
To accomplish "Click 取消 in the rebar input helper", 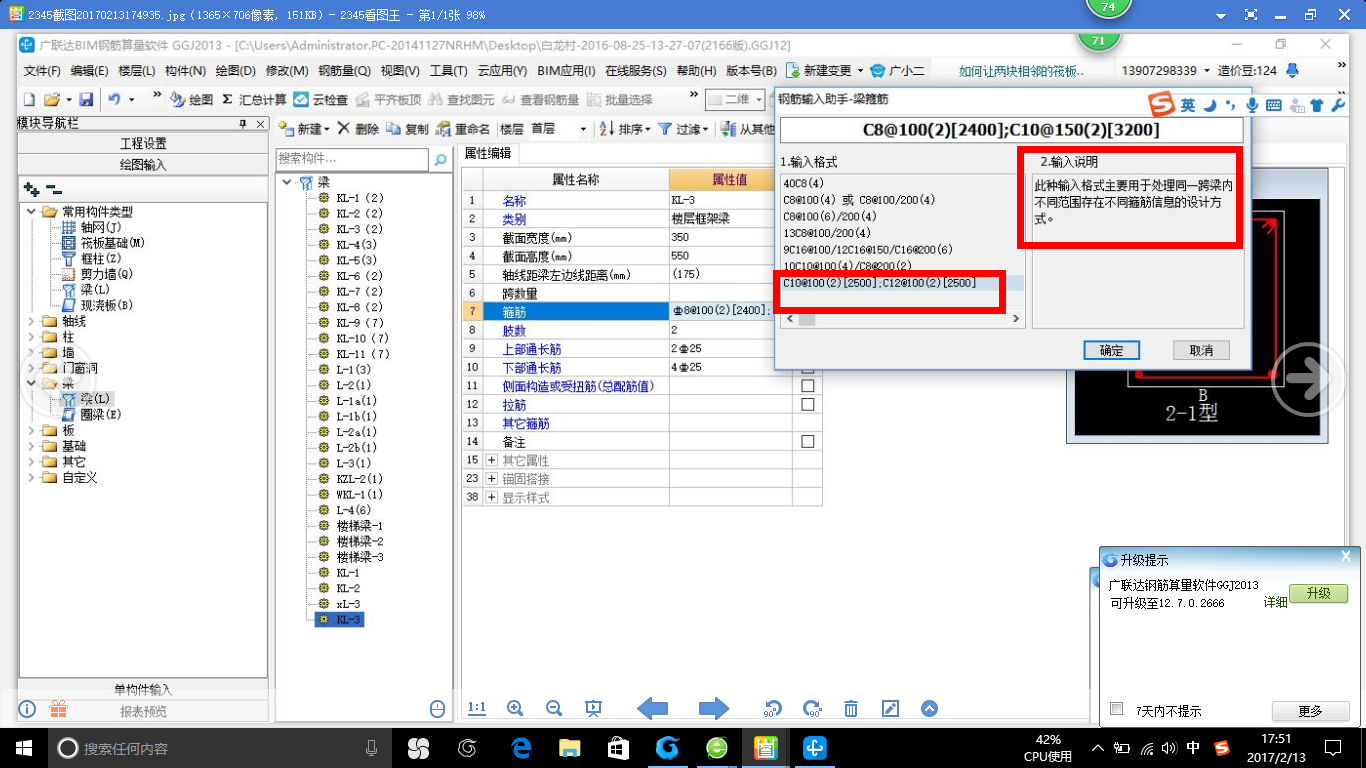I will pyautogui.click(x=1201, y=350).
